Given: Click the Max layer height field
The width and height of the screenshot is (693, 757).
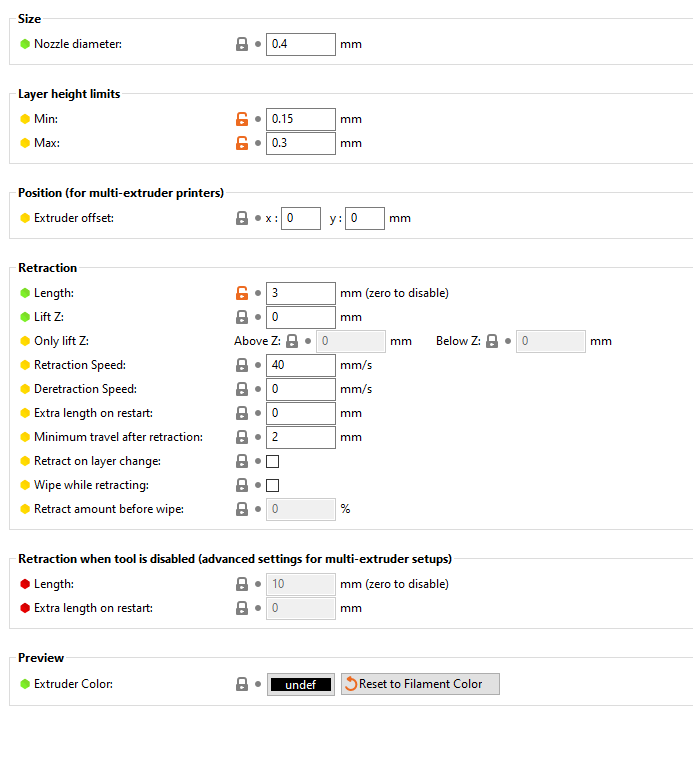Looking at the screenshot, I should pyautogui.click(x=300, y=143).
